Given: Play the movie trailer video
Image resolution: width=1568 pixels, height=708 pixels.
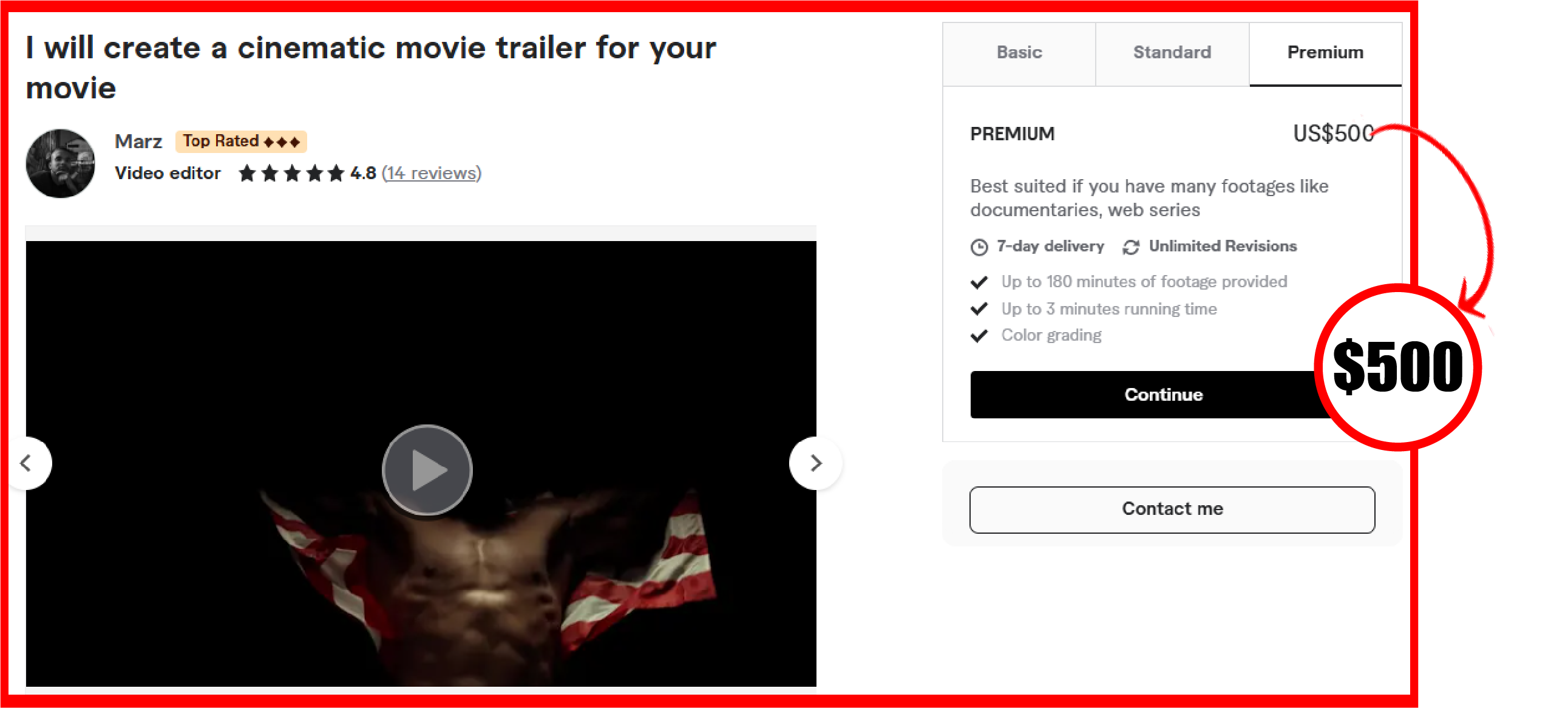Looking at the screenshot, I should 427,469.
